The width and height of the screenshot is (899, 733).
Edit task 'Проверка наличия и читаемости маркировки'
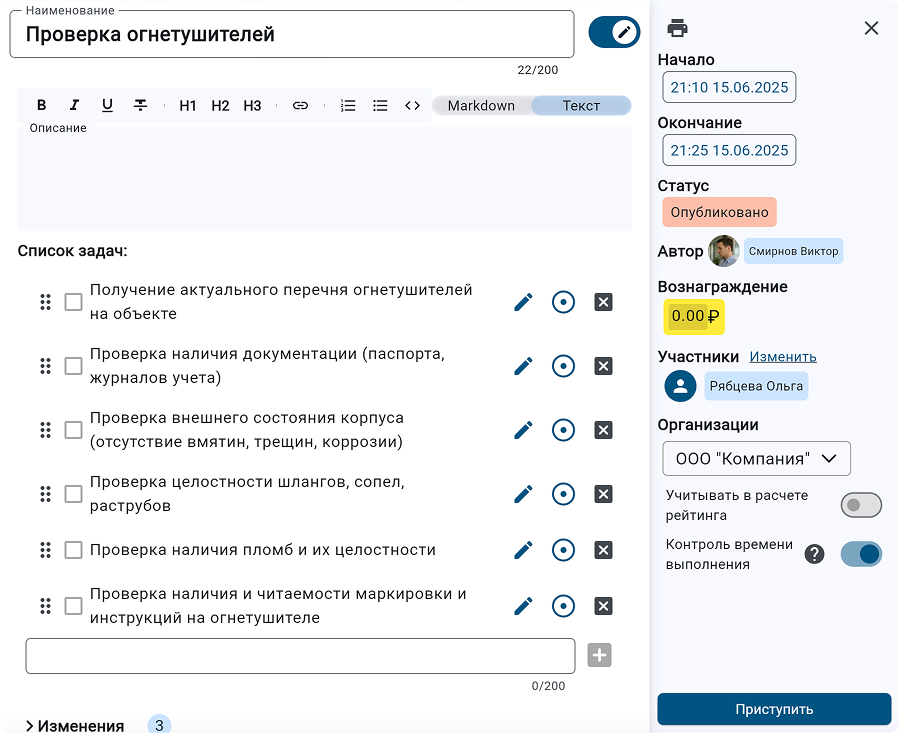[x=523, y=606]
